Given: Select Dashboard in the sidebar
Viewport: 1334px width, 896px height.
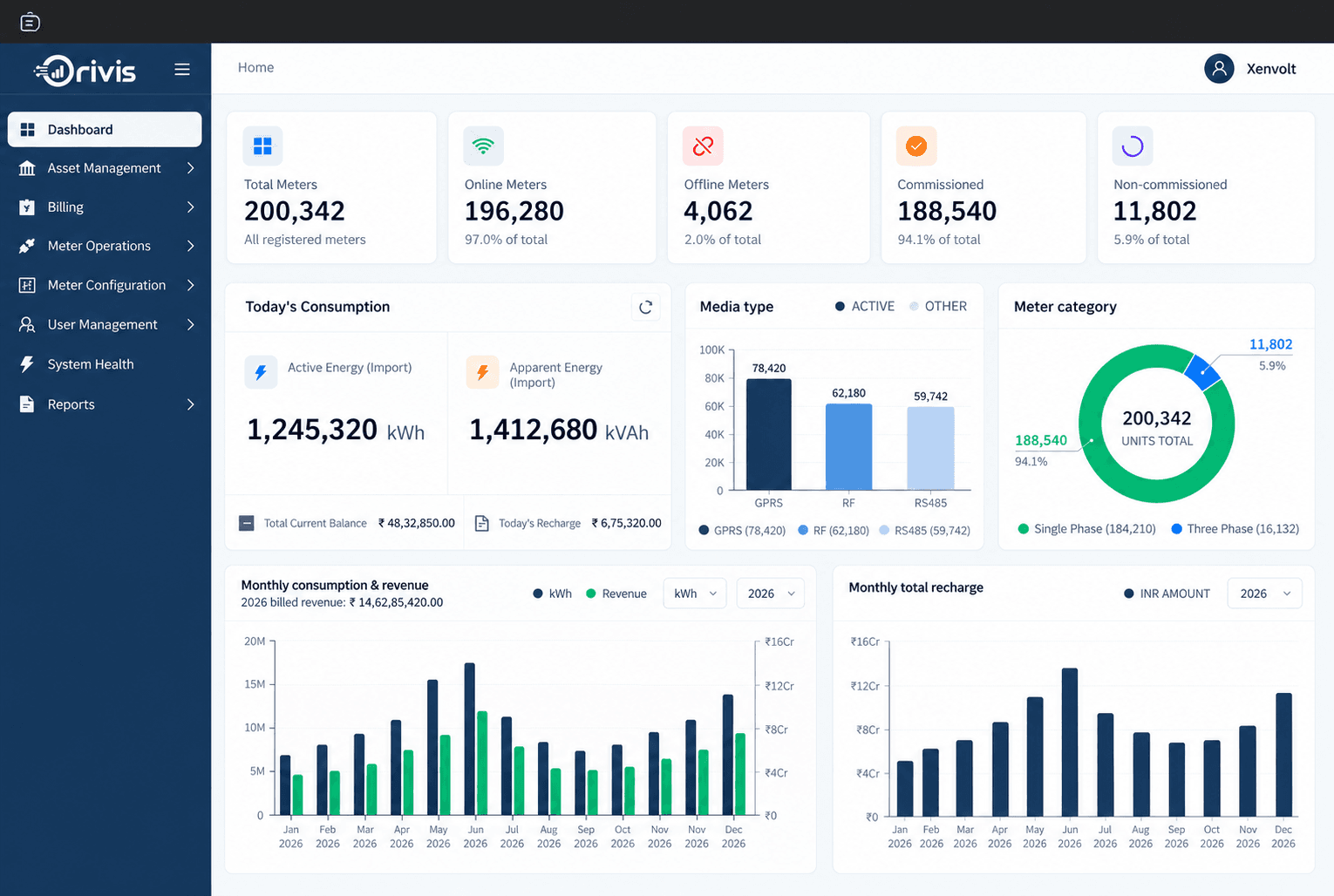Looking at the screenshot, I should click(105, 129).
